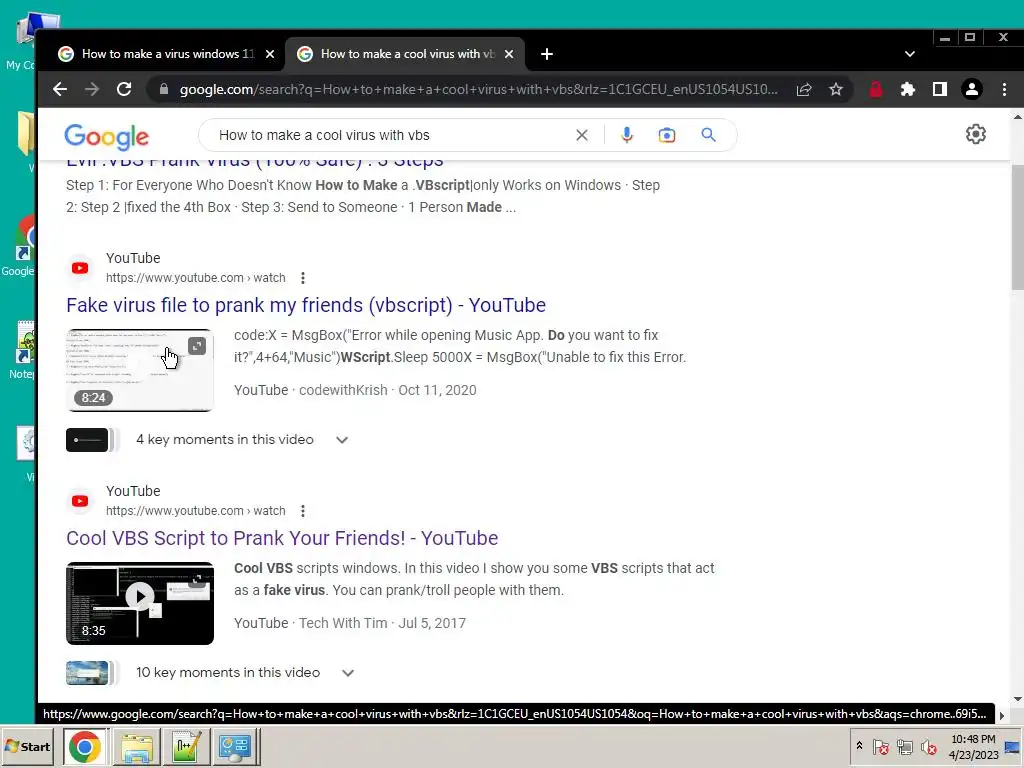The height and width of the screenshot is (768, 1024).
Task: Open the tab search dropdown arrow
Action: coord(910,54)
